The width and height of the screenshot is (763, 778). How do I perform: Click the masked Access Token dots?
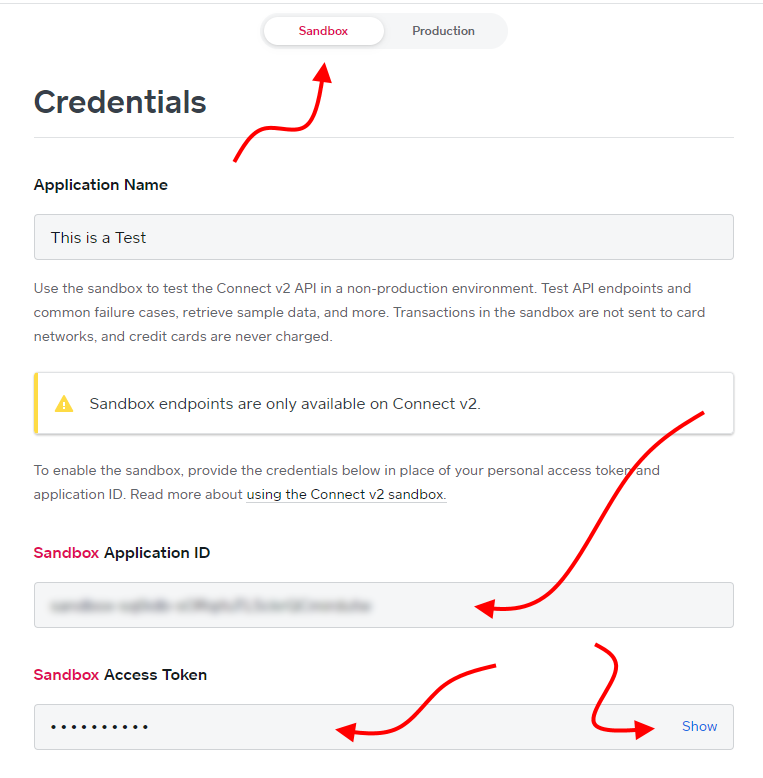click(99, 727)
